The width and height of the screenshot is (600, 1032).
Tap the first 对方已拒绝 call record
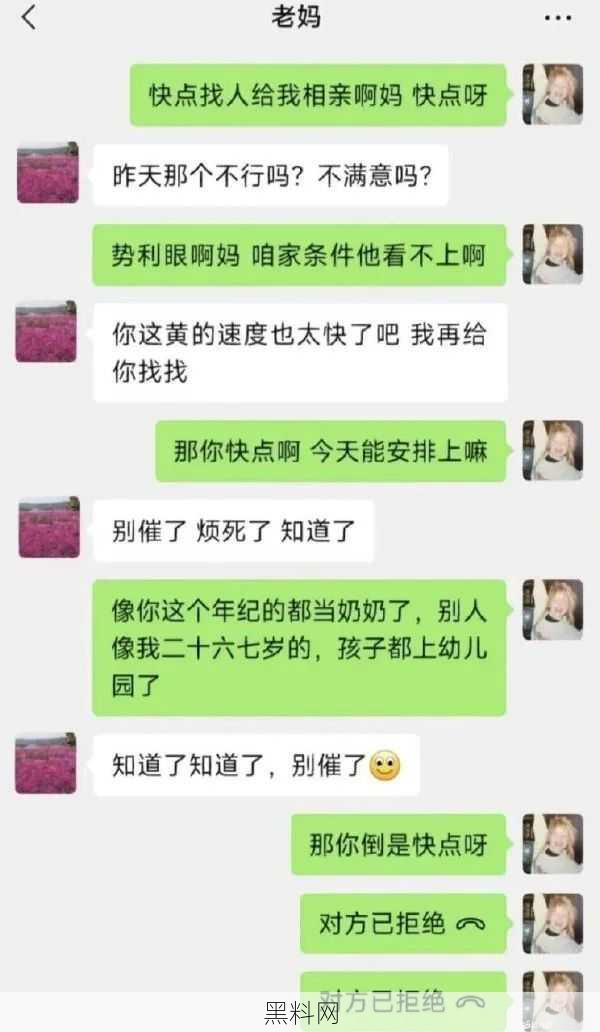coord(403,923)
